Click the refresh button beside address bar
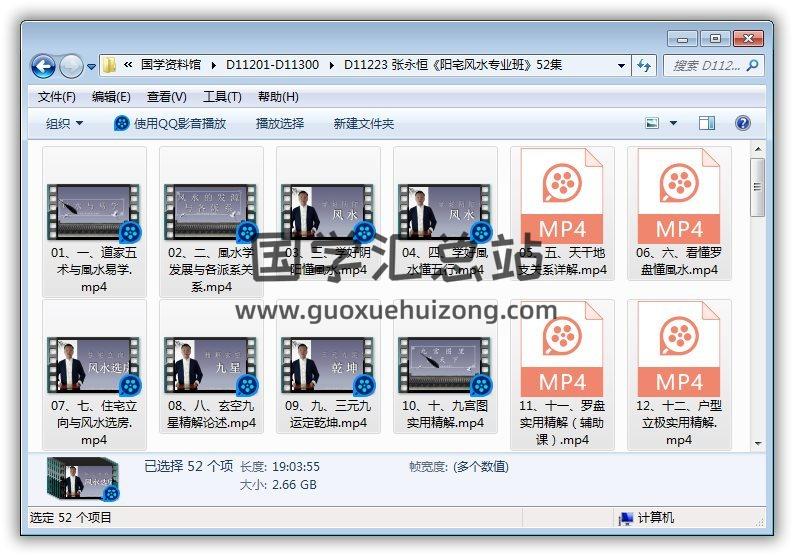 coord(645,65)
